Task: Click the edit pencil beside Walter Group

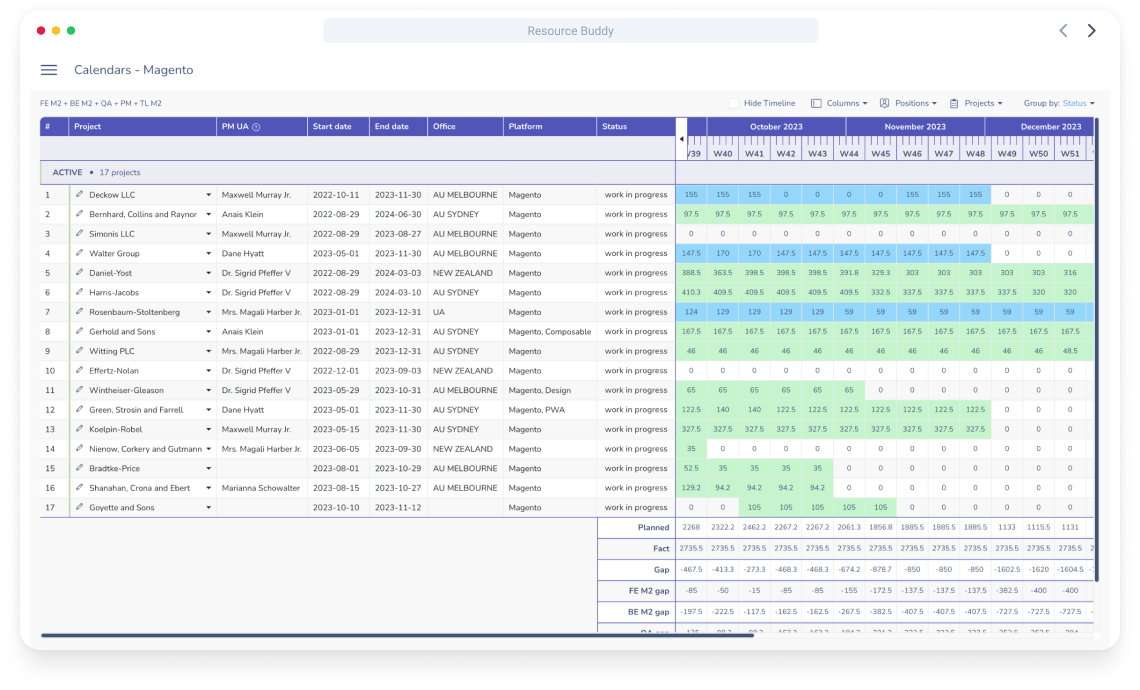Action: 80,254
